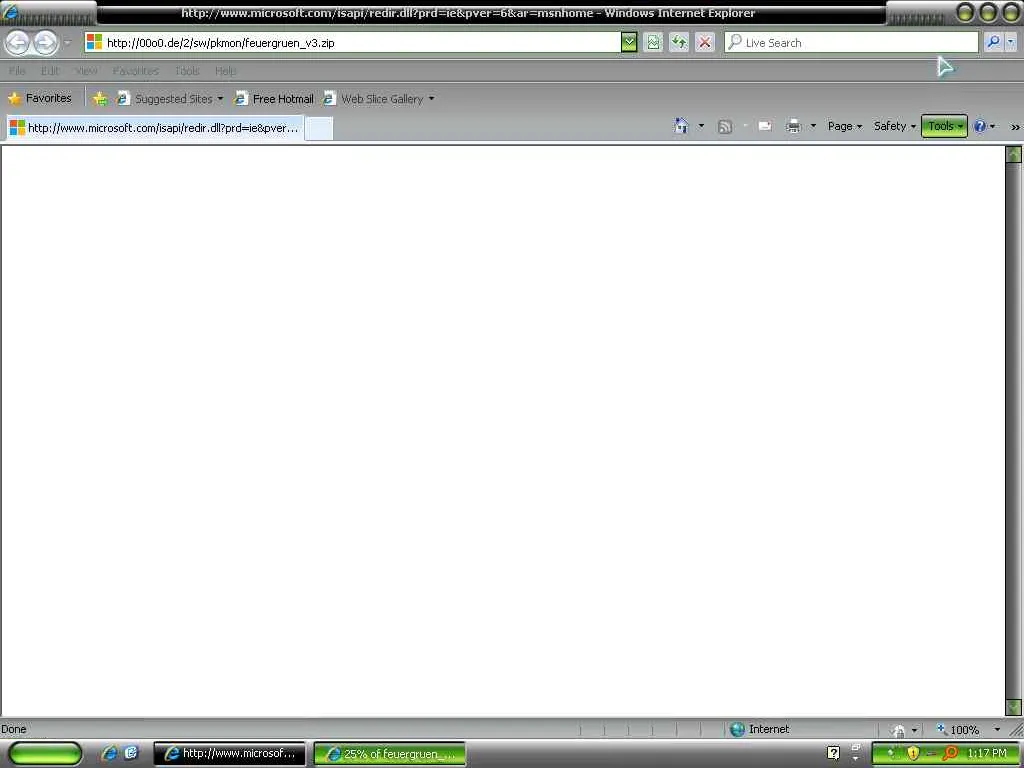Switch to 25% of feuergruen download taskbar button
This screenshot has height=768, width=1024.
click(389, 754)
